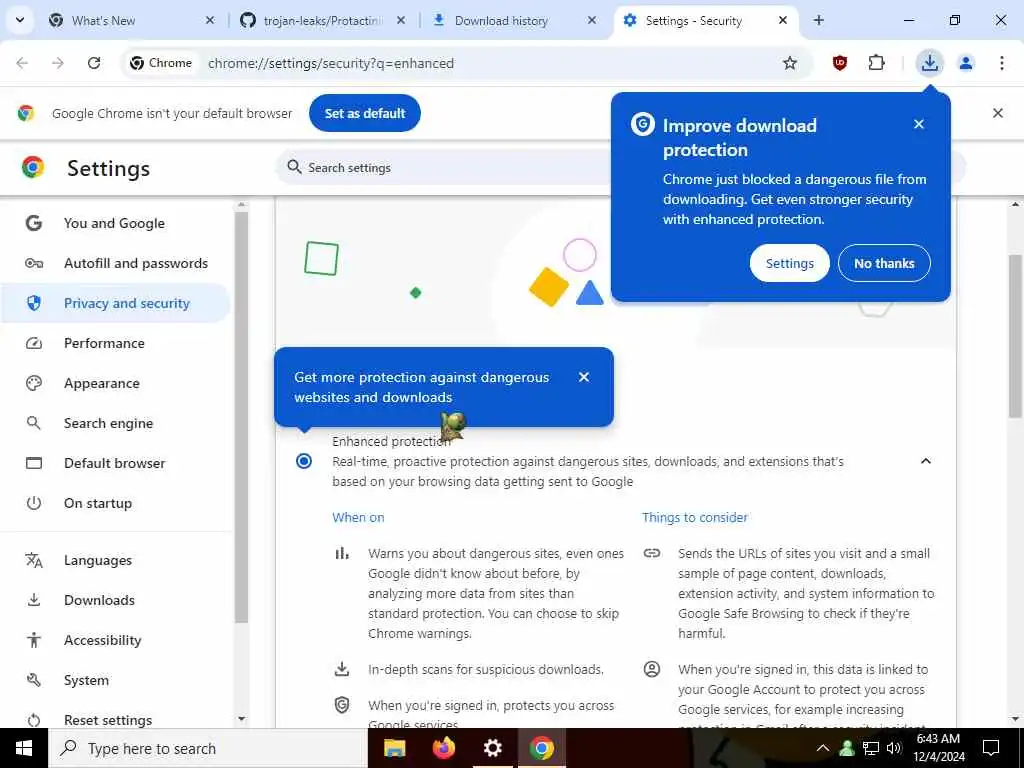The image size is (1024, 768).
Task: Reload the current page
Action: click(94, 63)
